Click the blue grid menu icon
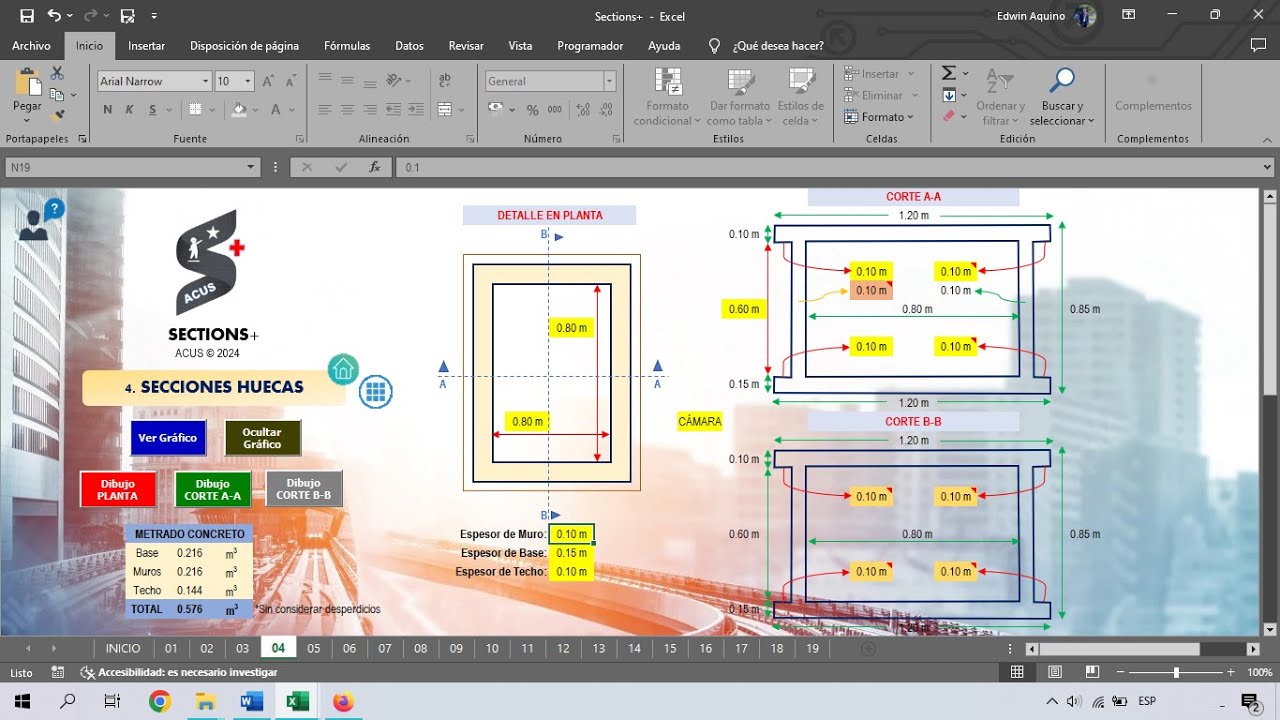 point(377,392)
